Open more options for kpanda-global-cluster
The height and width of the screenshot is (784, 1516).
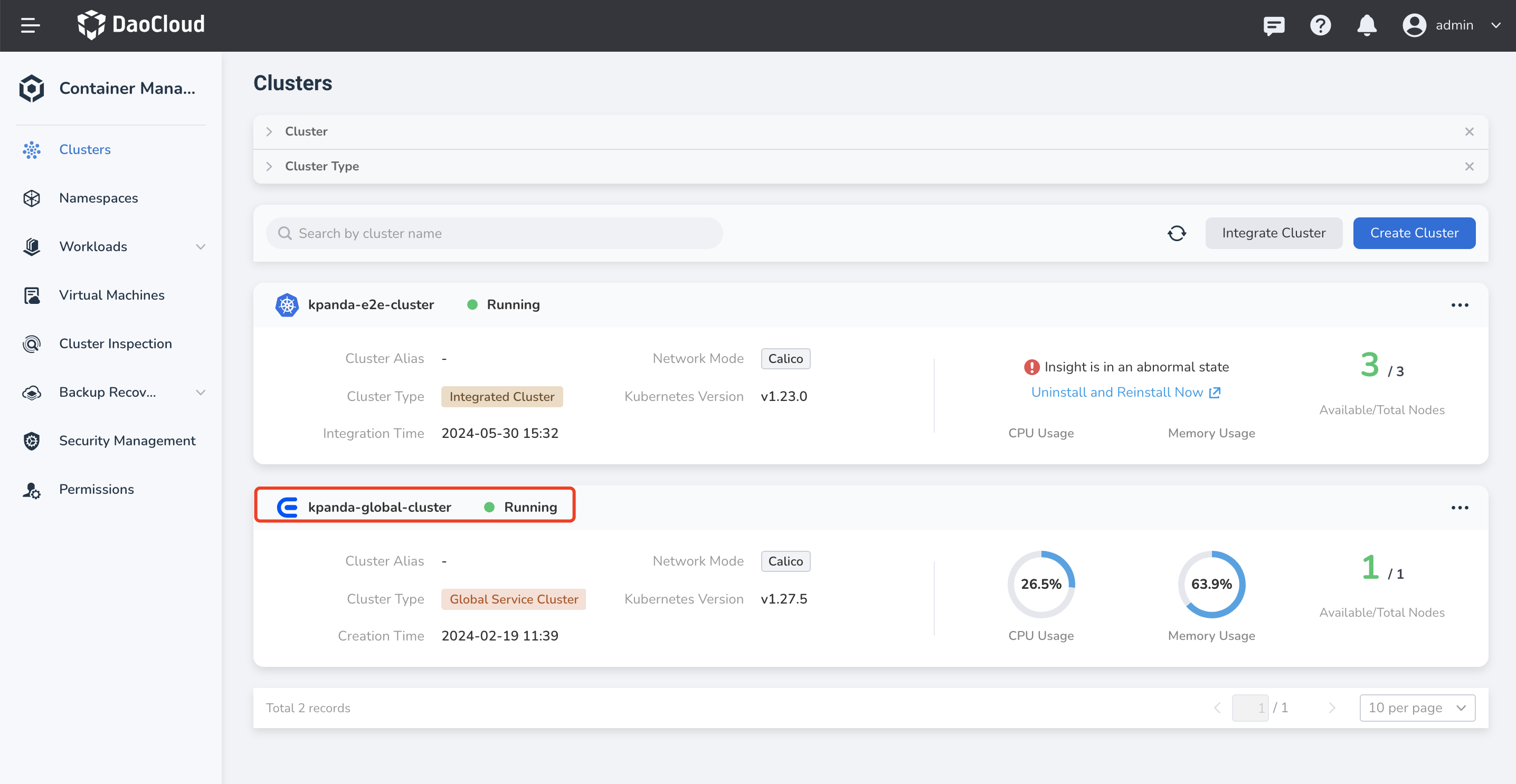pyautogui.click(x=1460, y=508)
